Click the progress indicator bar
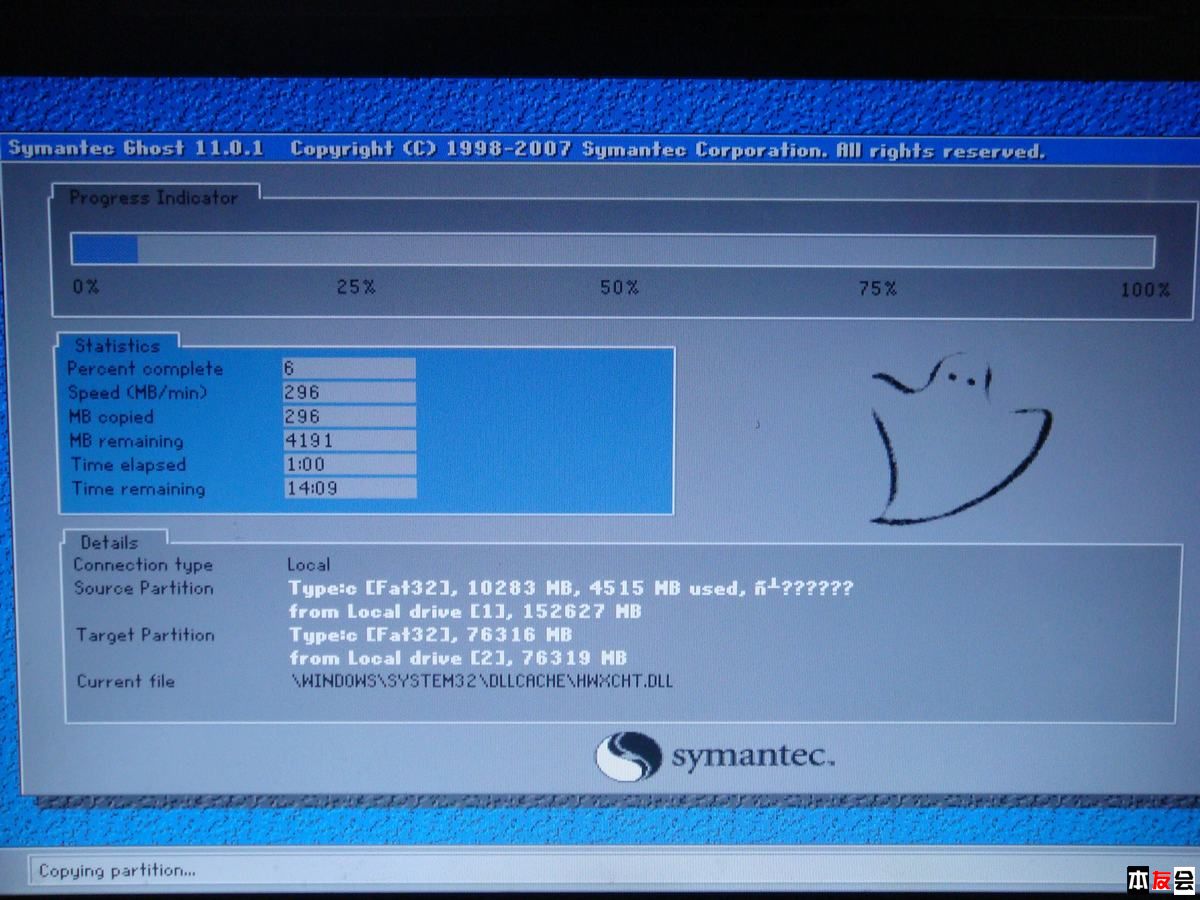Image resolution: width=1200 pixels, height=900 pixels. [x=612, y=250]
